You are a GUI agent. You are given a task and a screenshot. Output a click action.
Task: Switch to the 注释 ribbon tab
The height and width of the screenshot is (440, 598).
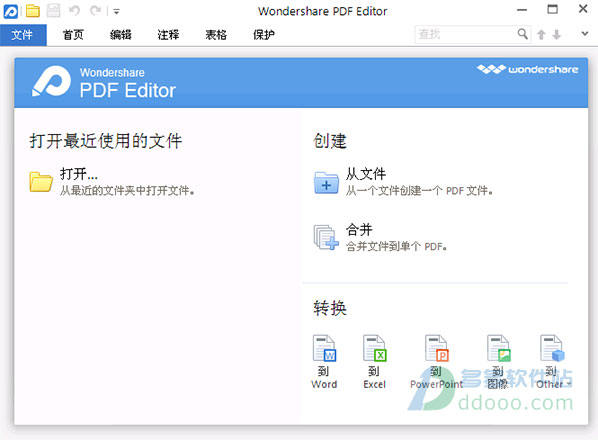point(168,35)
